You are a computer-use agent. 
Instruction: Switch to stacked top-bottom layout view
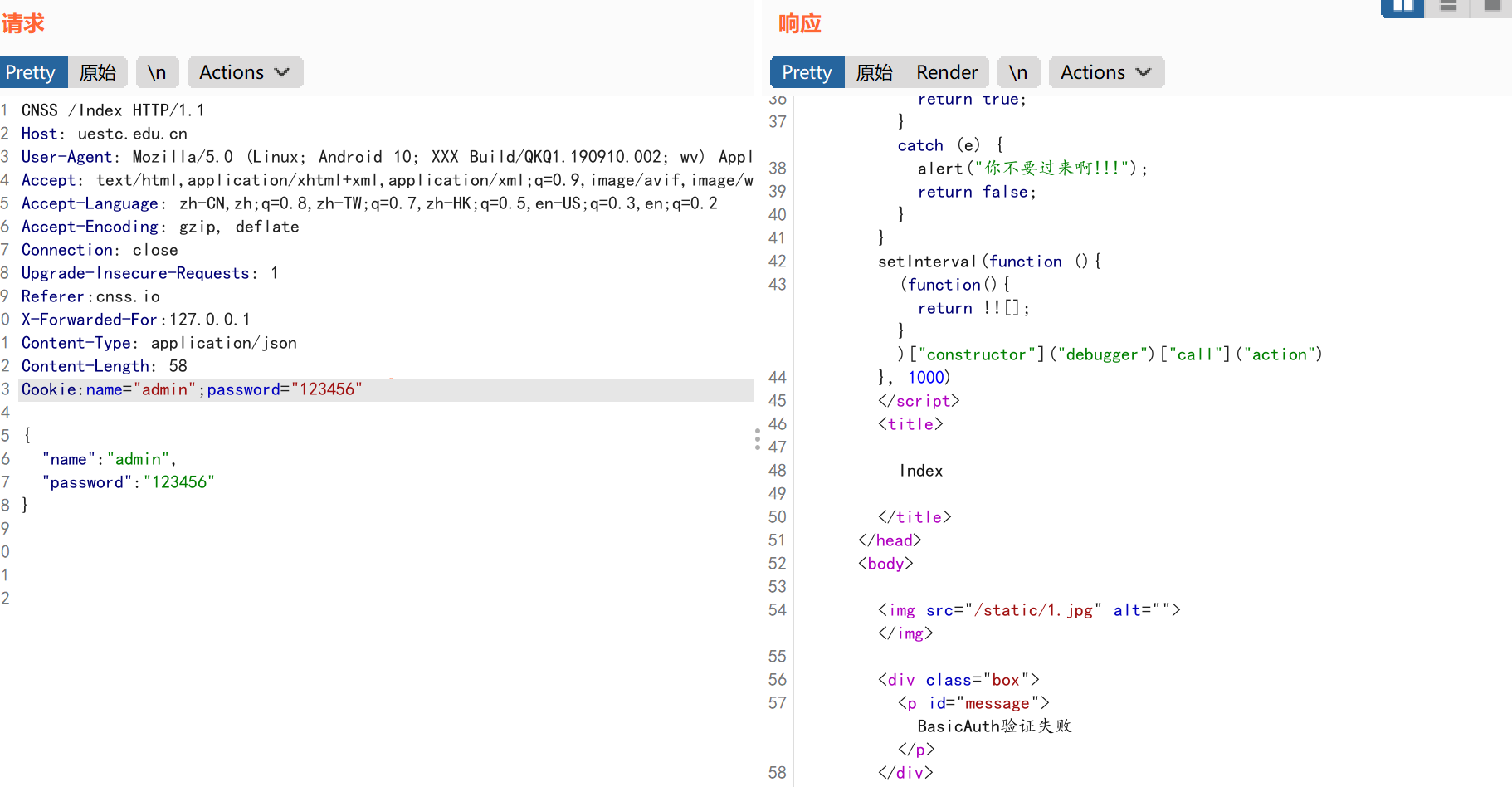1448,7
